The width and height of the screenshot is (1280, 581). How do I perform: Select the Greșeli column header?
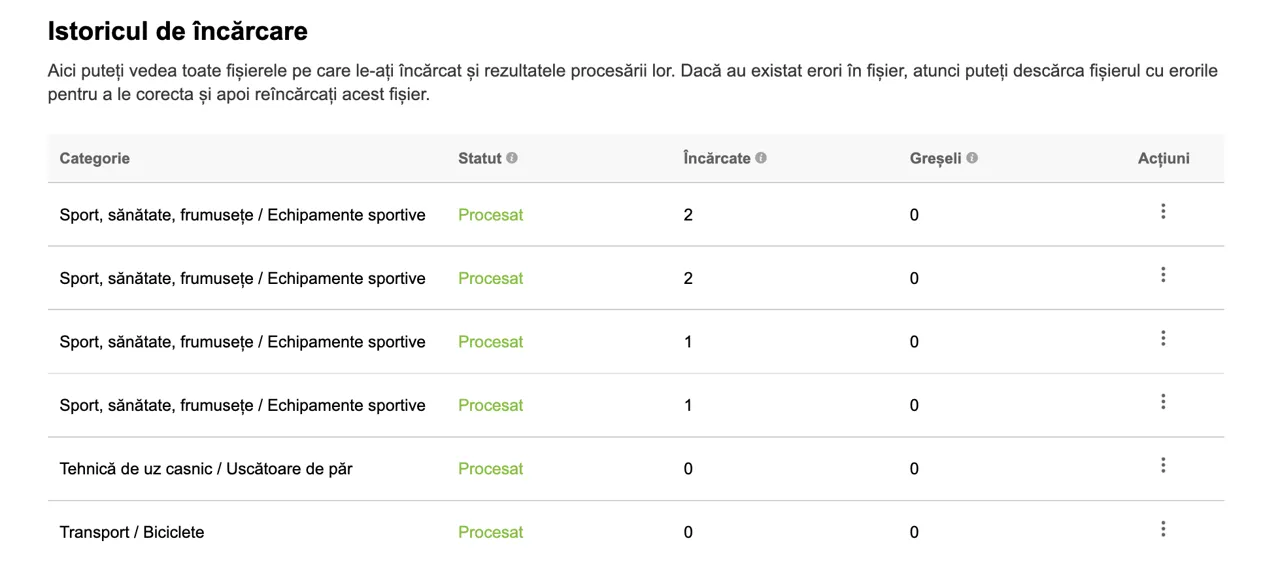[x=936, y=158]
